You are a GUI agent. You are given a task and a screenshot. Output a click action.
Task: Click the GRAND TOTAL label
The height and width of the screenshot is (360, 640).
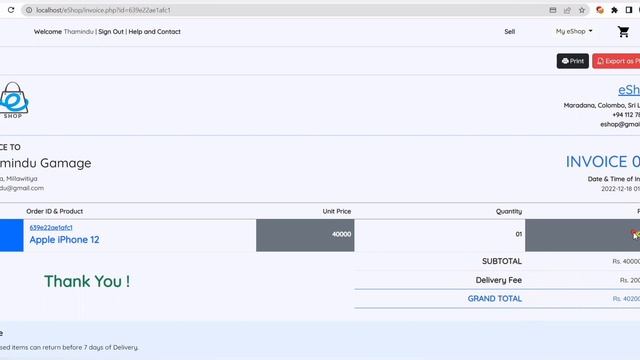pos(495,298)
